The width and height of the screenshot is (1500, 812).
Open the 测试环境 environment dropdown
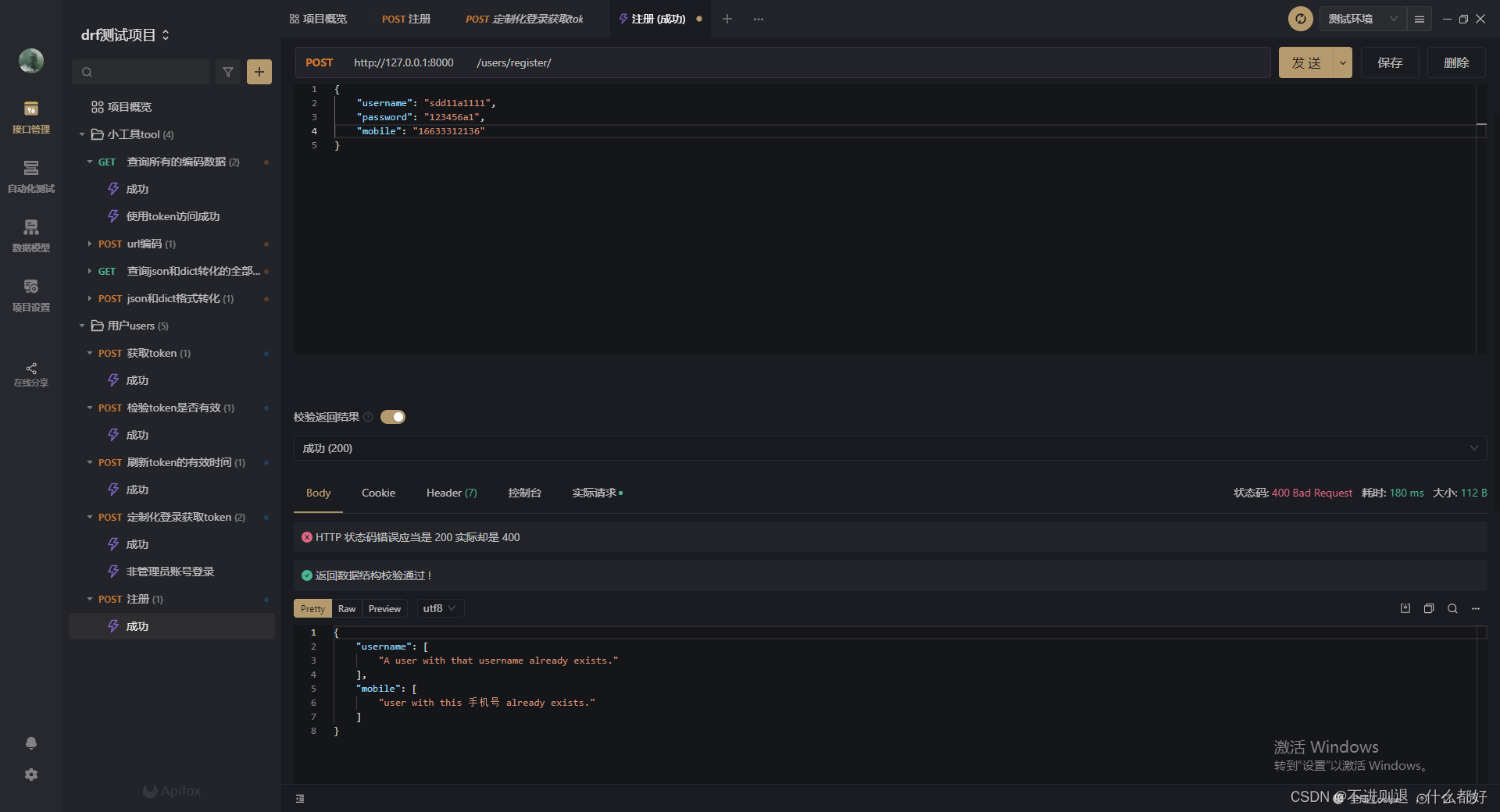pyautogui.click(x=1362, y=19)
